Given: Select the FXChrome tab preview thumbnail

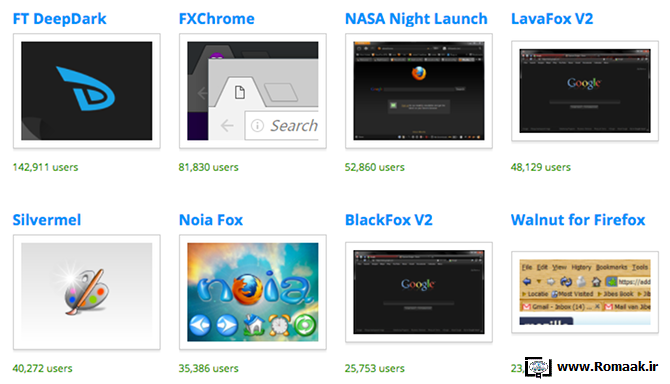Looking at the screenshot, I should pos(253,91).
